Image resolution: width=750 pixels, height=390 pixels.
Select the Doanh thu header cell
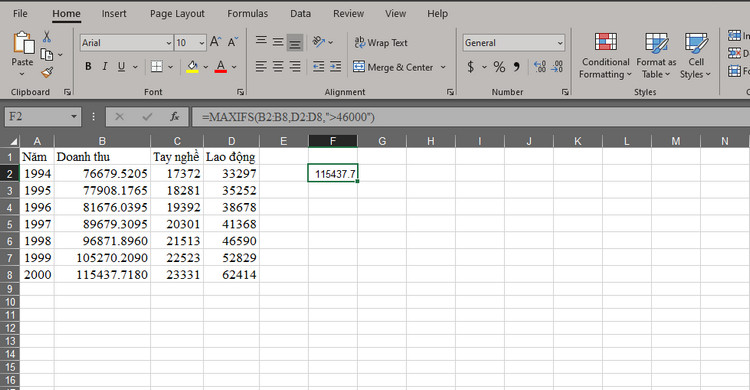pos(102,156)
